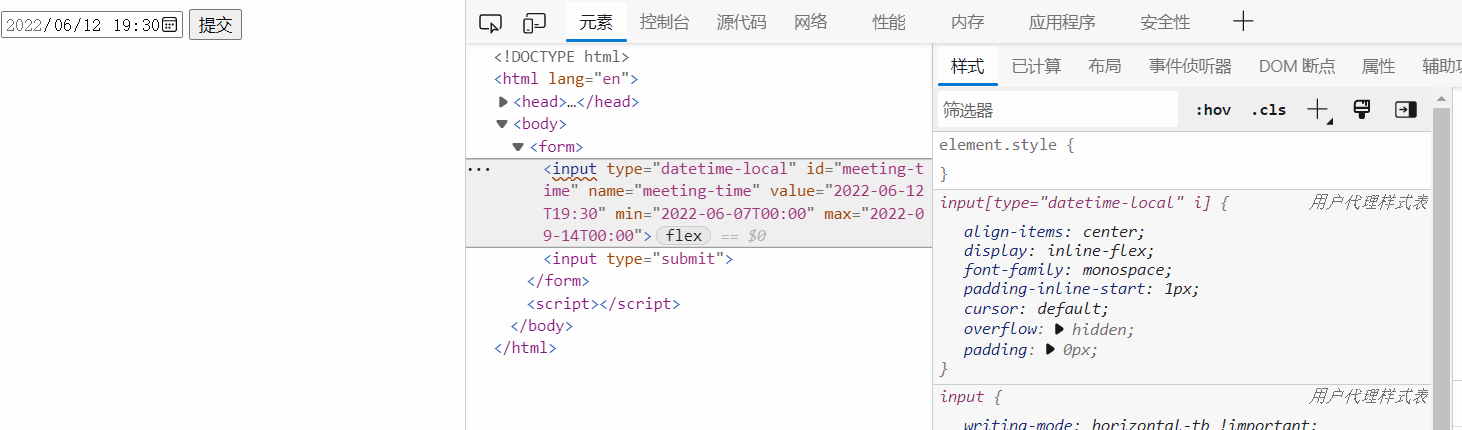Click the 提交 submit button

(x=215, y=25)
